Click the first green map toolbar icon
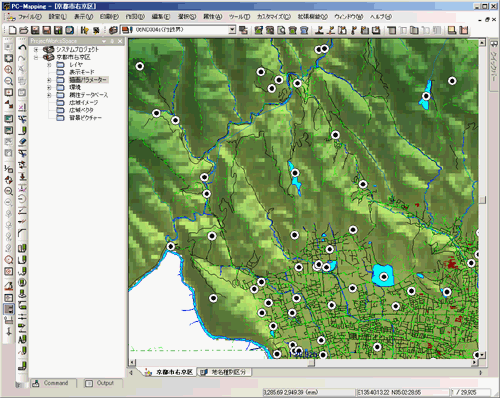 (258, 30)
